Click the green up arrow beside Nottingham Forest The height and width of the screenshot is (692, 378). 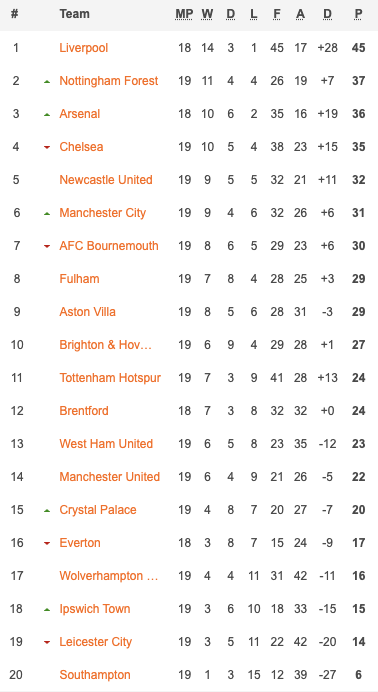[x=47, y=82]
